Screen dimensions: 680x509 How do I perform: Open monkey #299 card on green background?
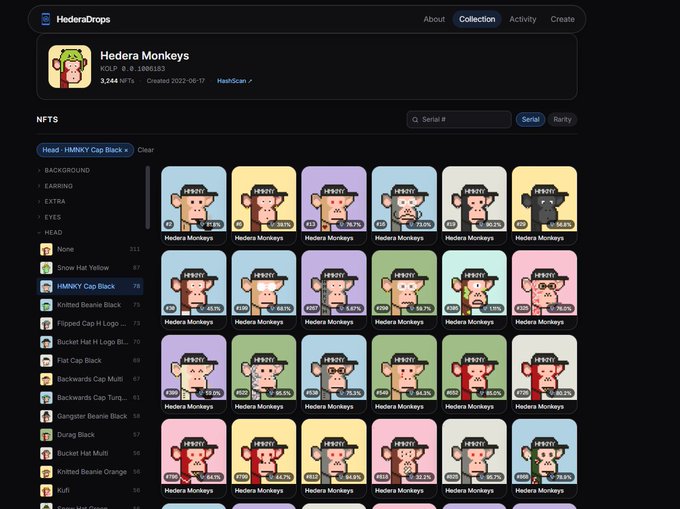(404, 290)
